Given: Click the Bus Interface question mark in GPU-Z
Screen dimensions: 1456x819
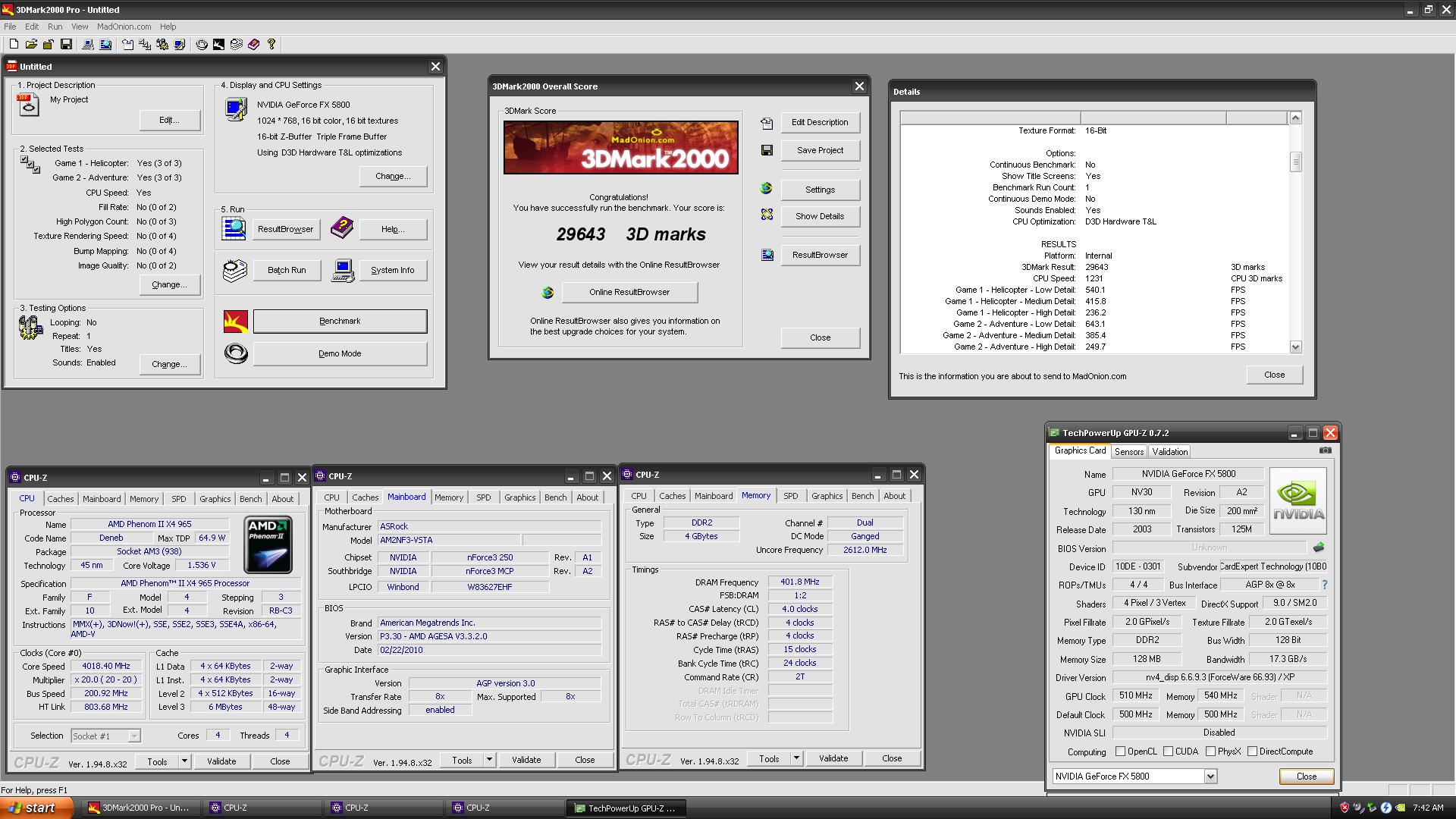Looking at the screenshot, I should coord(1325,585).
